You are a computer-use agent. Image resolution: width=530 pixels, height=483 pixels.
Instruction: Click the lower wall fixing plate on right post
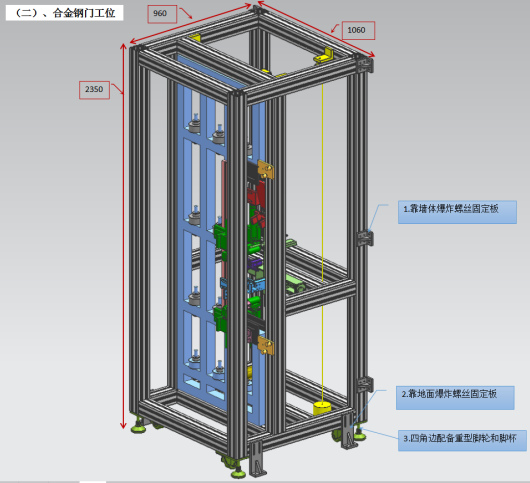click(x=365, y=385)
